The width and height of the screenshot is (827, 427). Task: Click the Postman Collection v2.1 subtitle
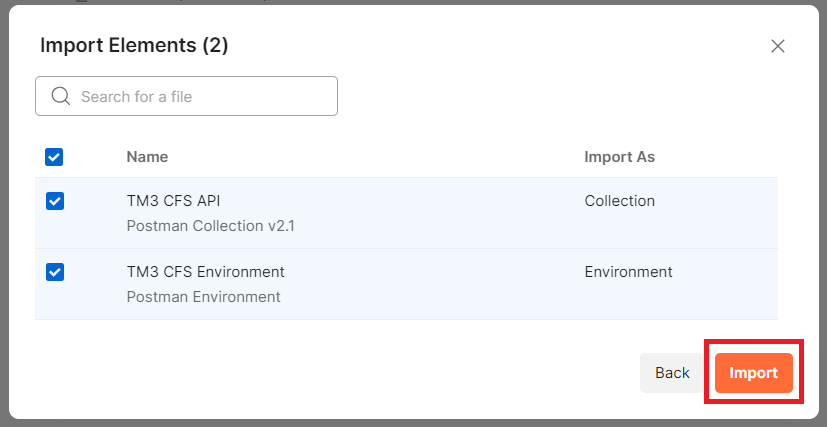tap(210, 226)
